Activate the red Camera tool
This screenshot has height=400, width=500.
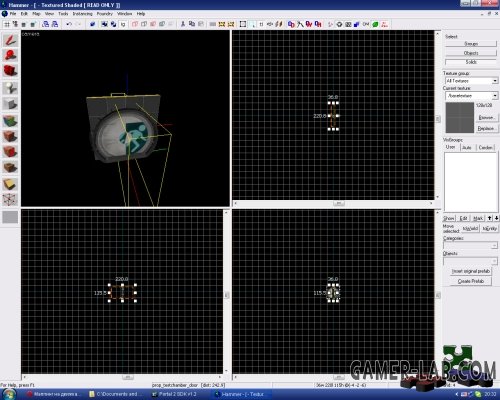[x=10, y=71]
